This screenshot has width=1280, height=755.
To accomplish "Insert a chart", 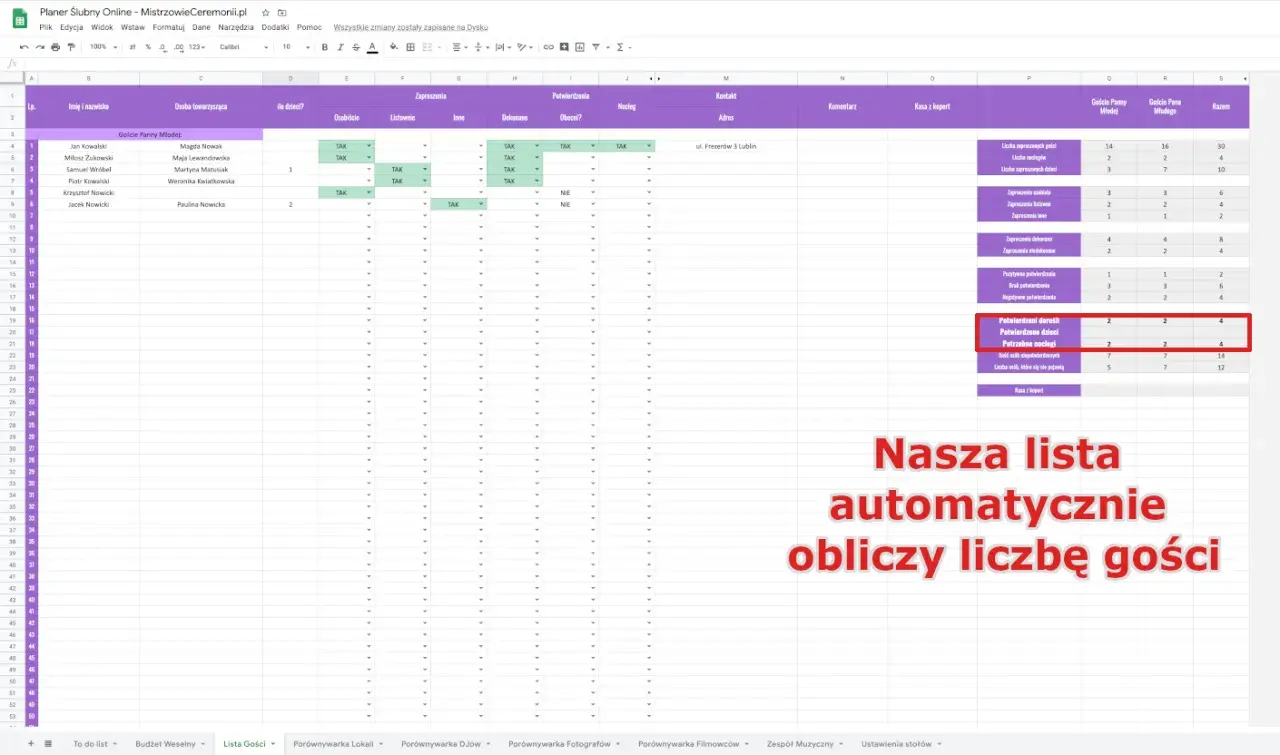I will (580, 47).
